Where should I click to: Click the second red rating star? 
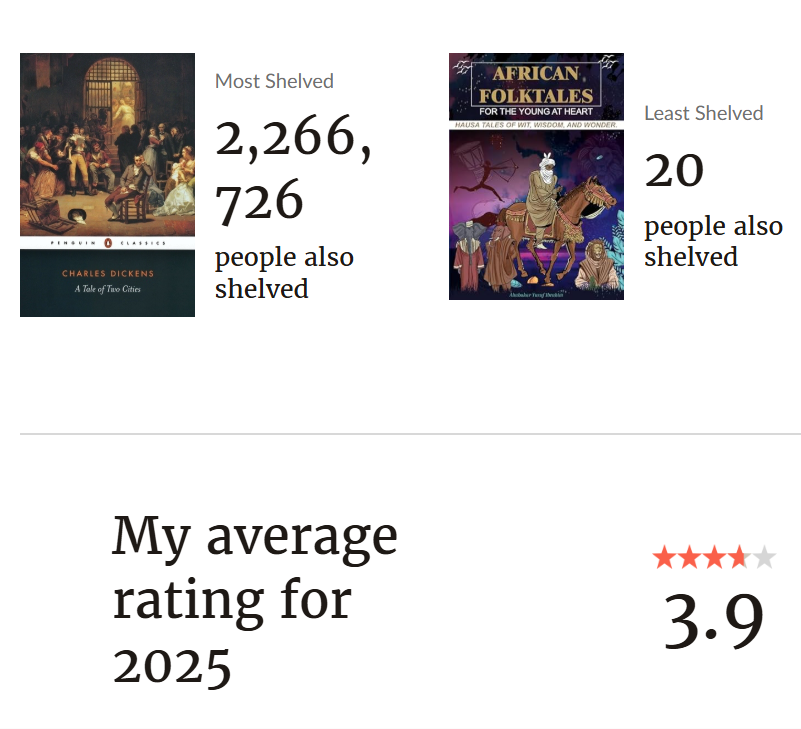pos(689,558)
